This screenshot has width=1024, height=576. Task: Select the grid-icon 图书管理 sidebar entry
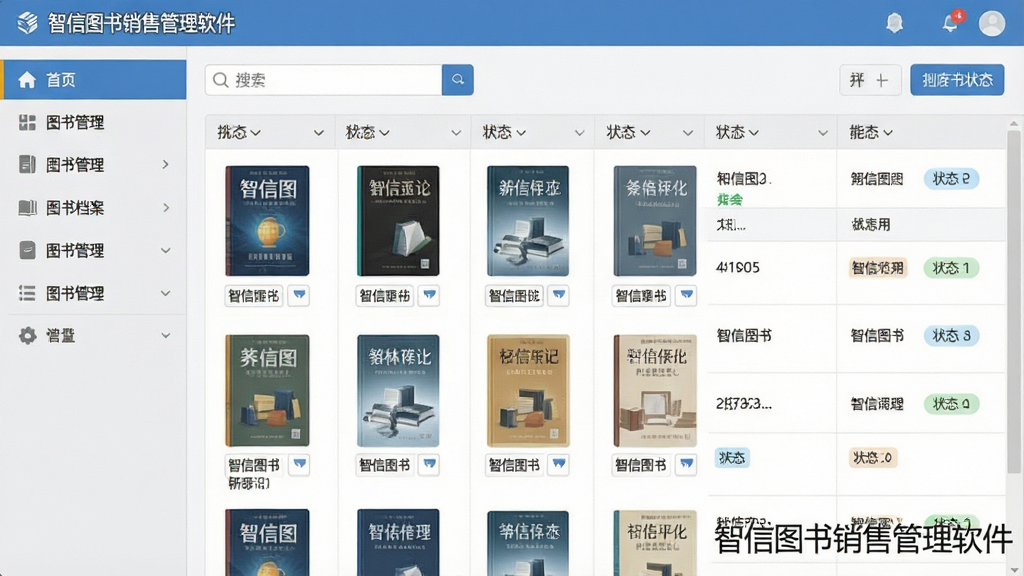tap(94, 122)
